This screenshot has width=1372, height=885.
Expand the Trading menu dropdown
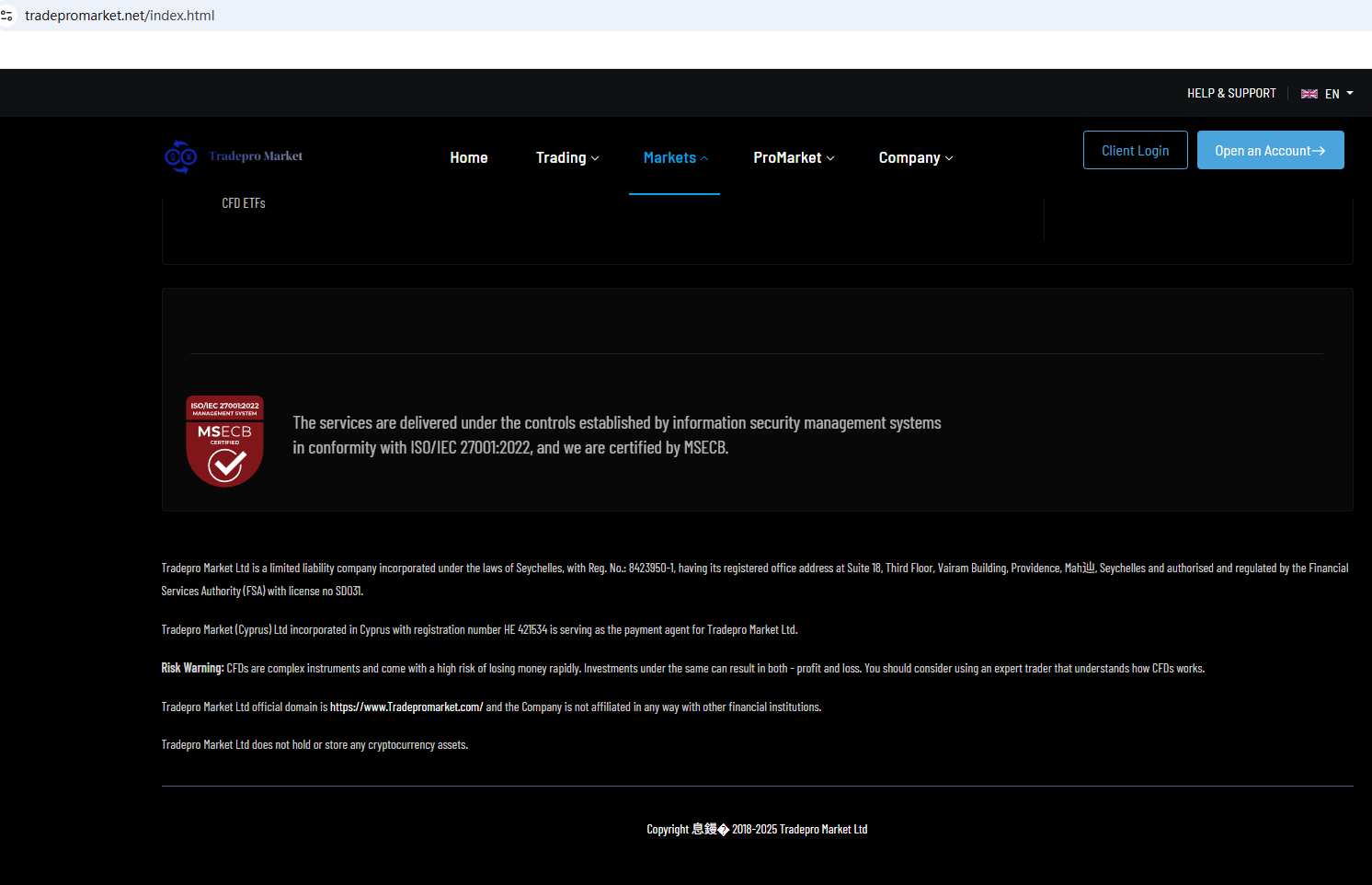click(567, 157)
